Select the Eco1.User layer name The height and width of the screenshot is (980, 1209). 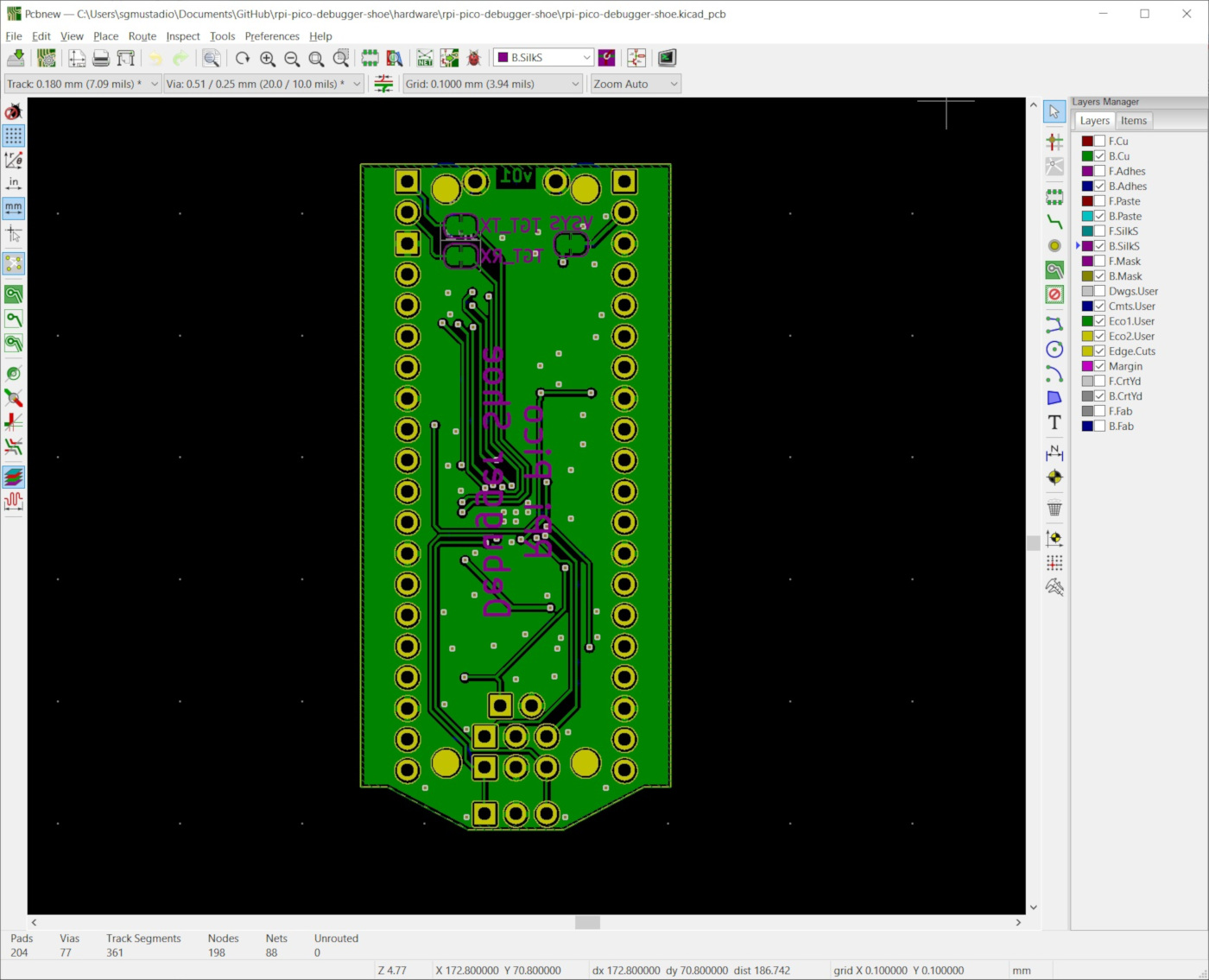pos(1131,321)
